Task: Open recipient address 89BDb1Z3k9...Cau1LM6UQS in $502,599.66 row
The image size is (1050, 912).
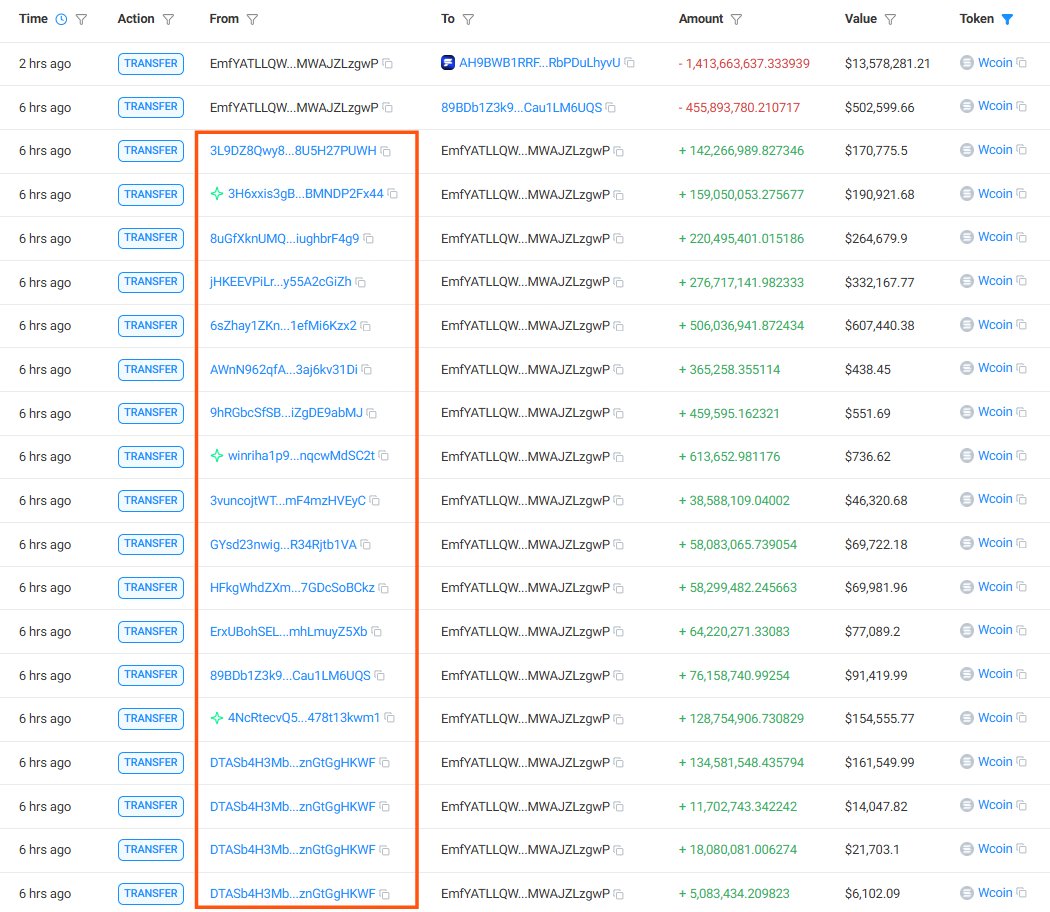Action: click(522, 107)
